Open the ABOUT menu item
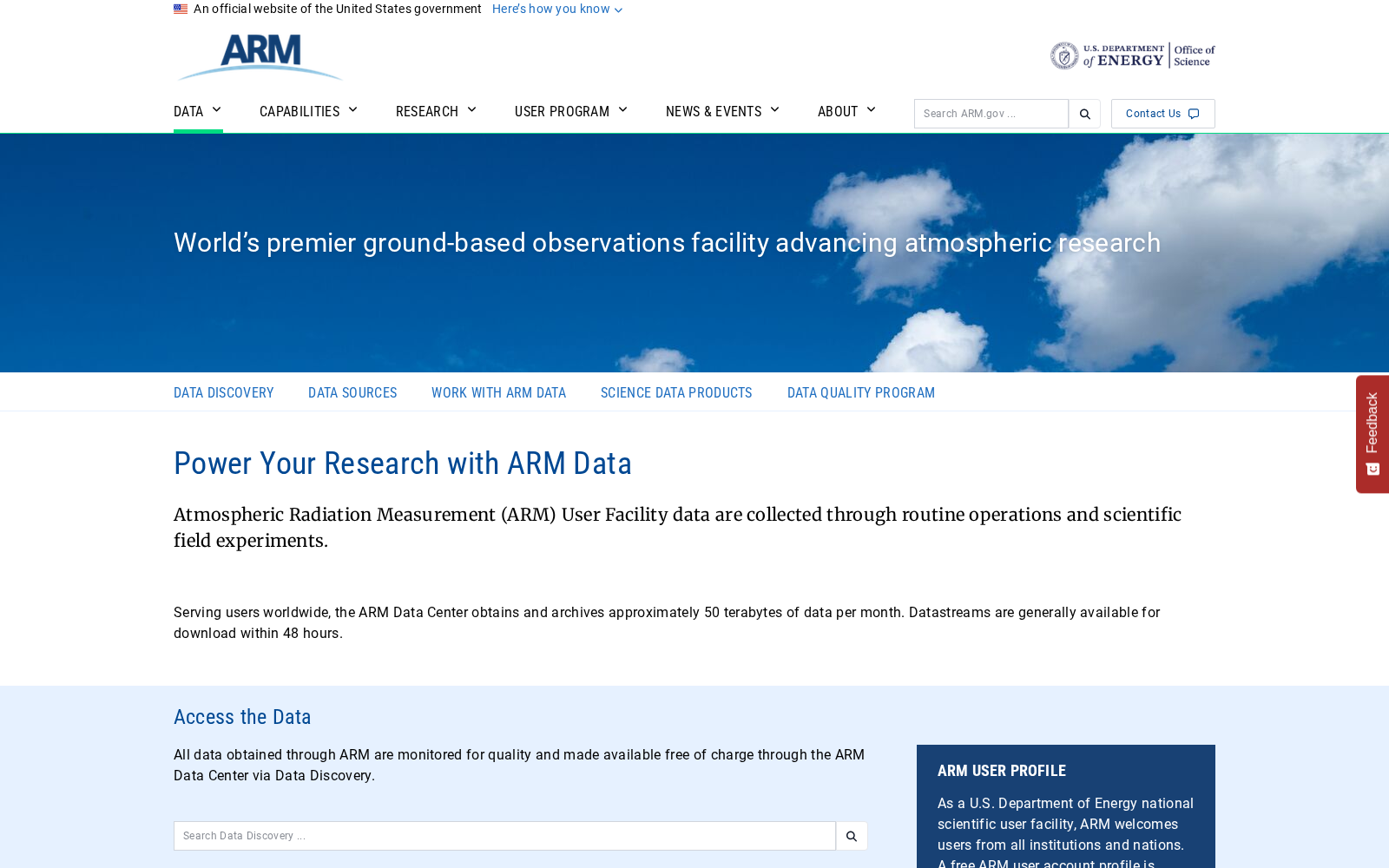 pos(838,111)
